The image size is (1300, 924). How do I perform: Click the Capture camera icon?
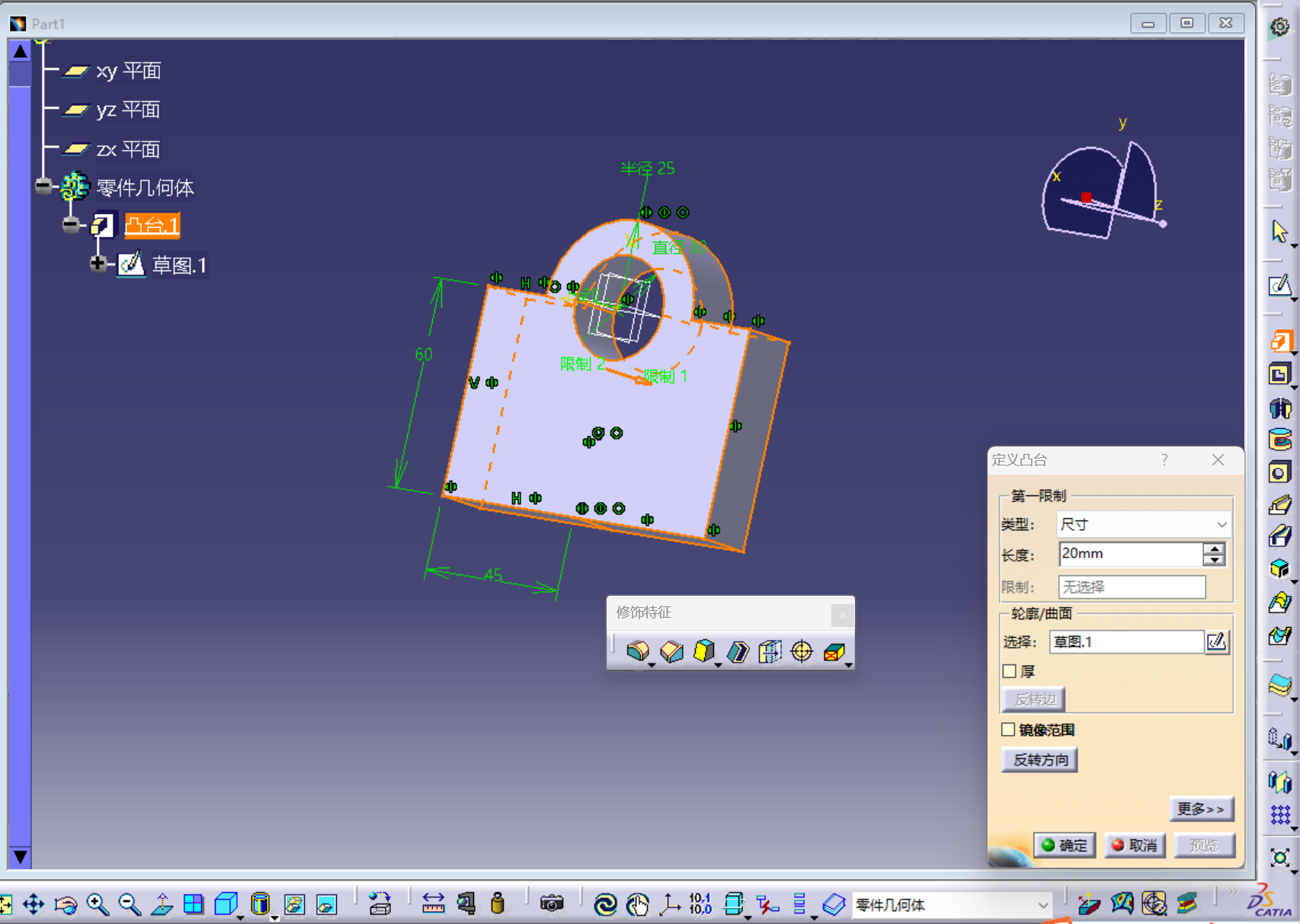coord(552,904)
